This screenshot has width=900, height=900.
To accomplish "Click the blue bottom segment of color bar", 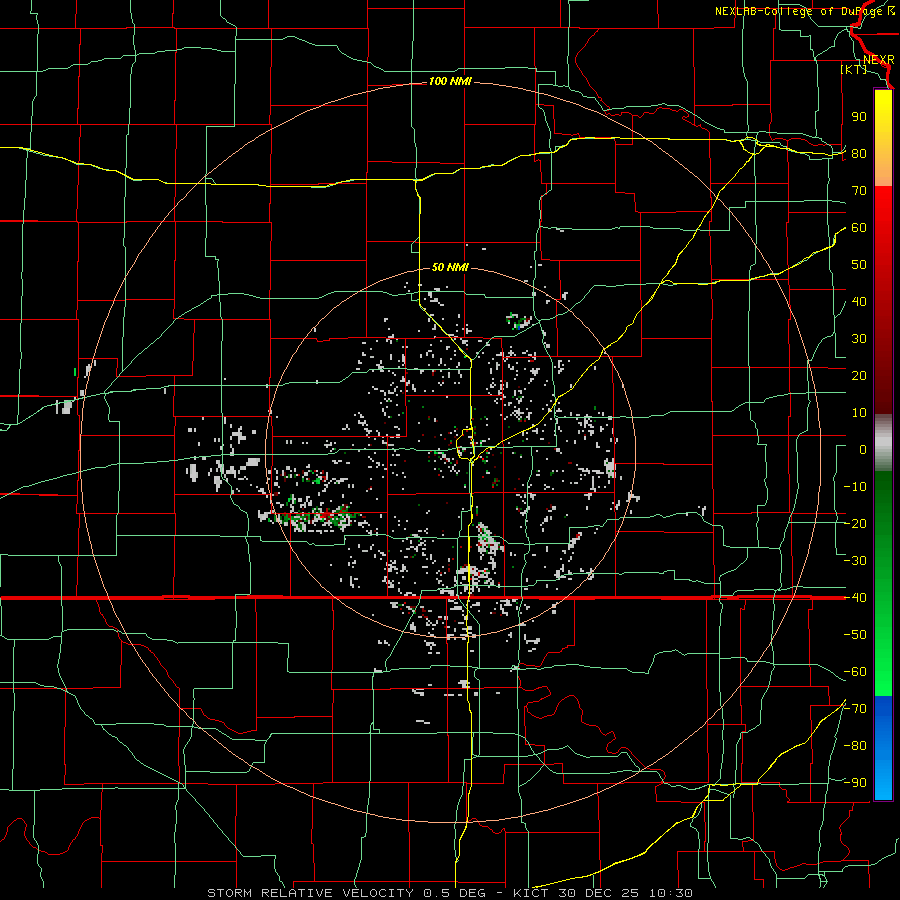I will pos(883,748).
